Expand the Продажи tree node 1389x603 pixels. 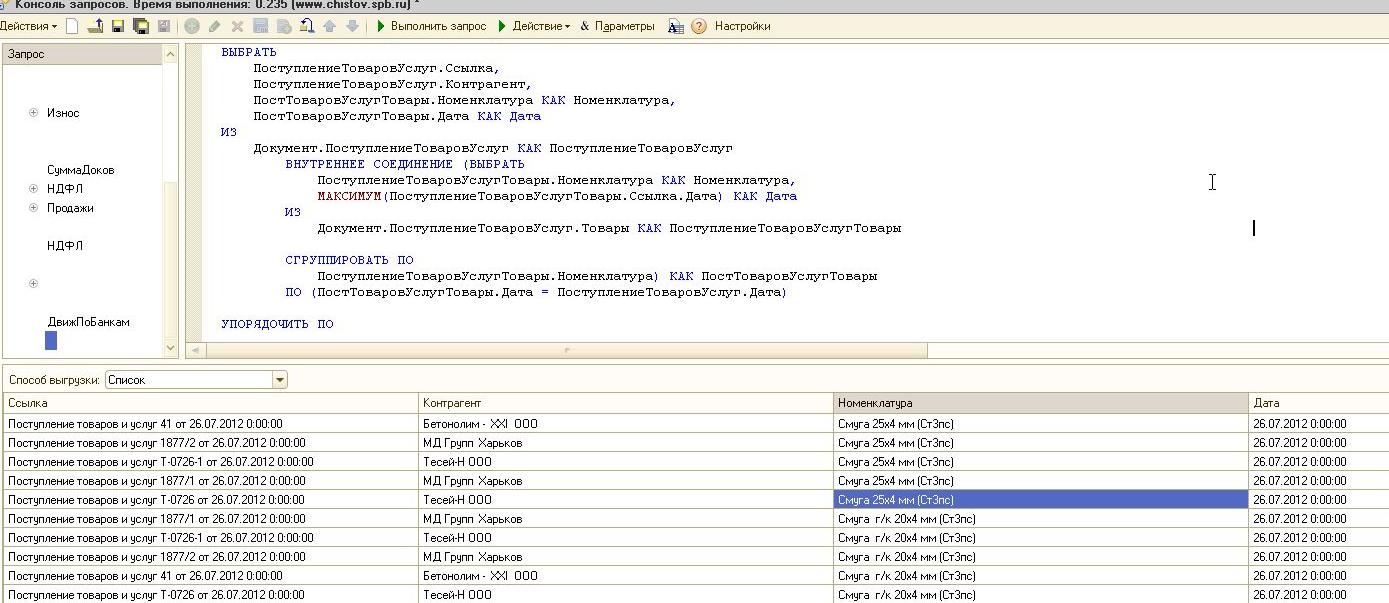point(33,208)
